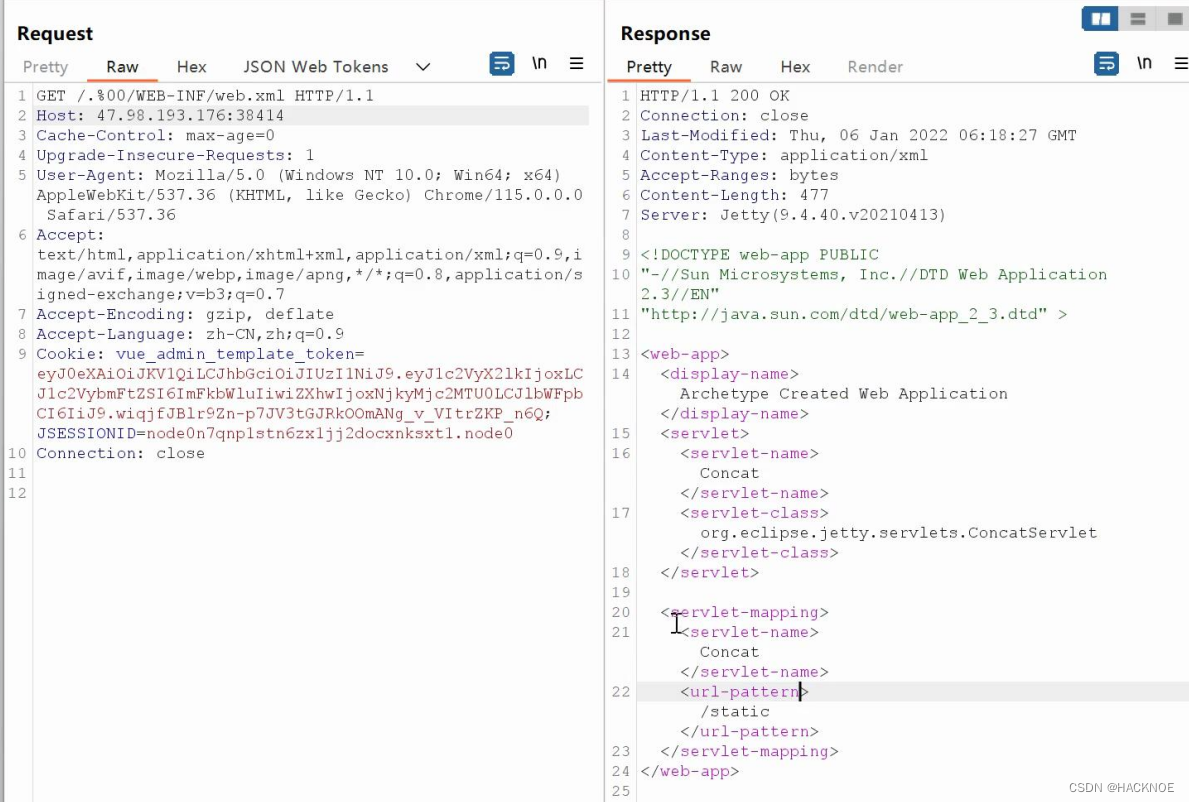This screenshot has width=1189, height=802.
Task: Switch to Request Pretty tab
Action: 45,67
